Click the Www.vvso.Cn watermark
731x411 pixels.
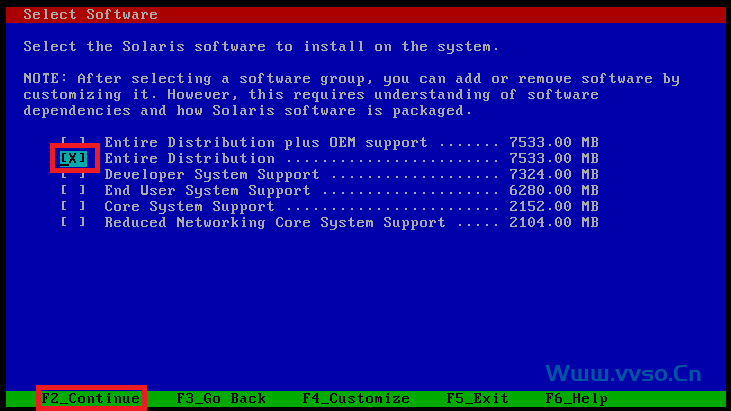click(623, 374)
